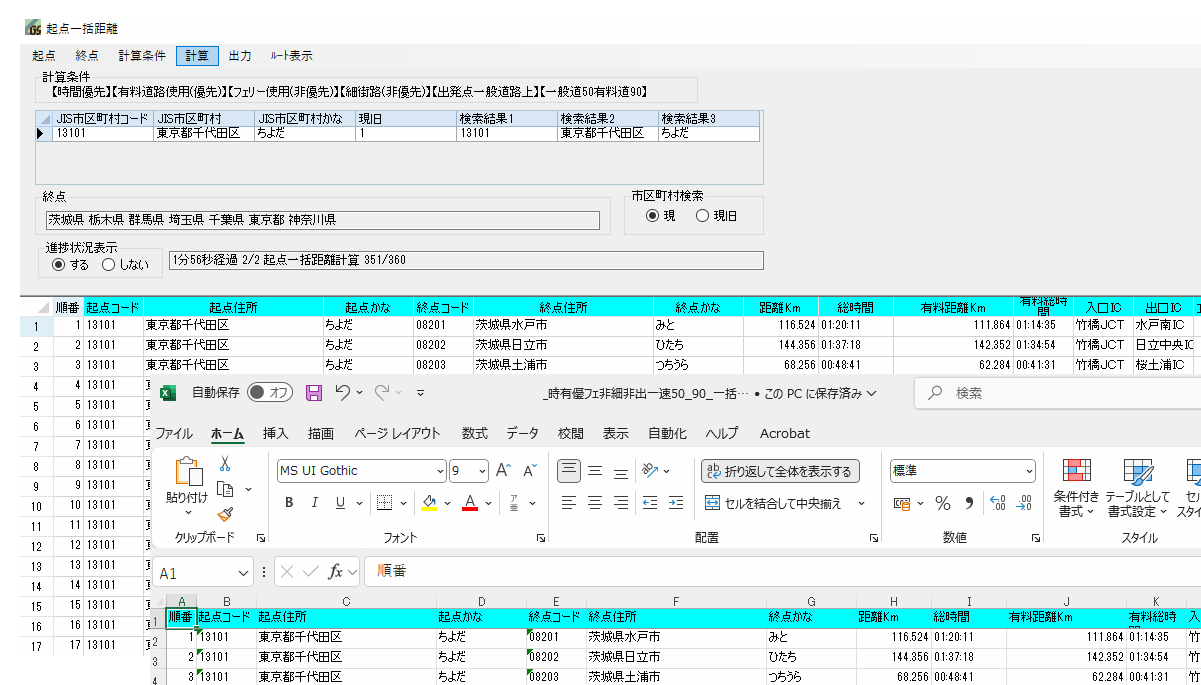The height and width of the screenshot is (685, 1201).
Task: Apply italic formatting
Action: click(x=315, y=503)
